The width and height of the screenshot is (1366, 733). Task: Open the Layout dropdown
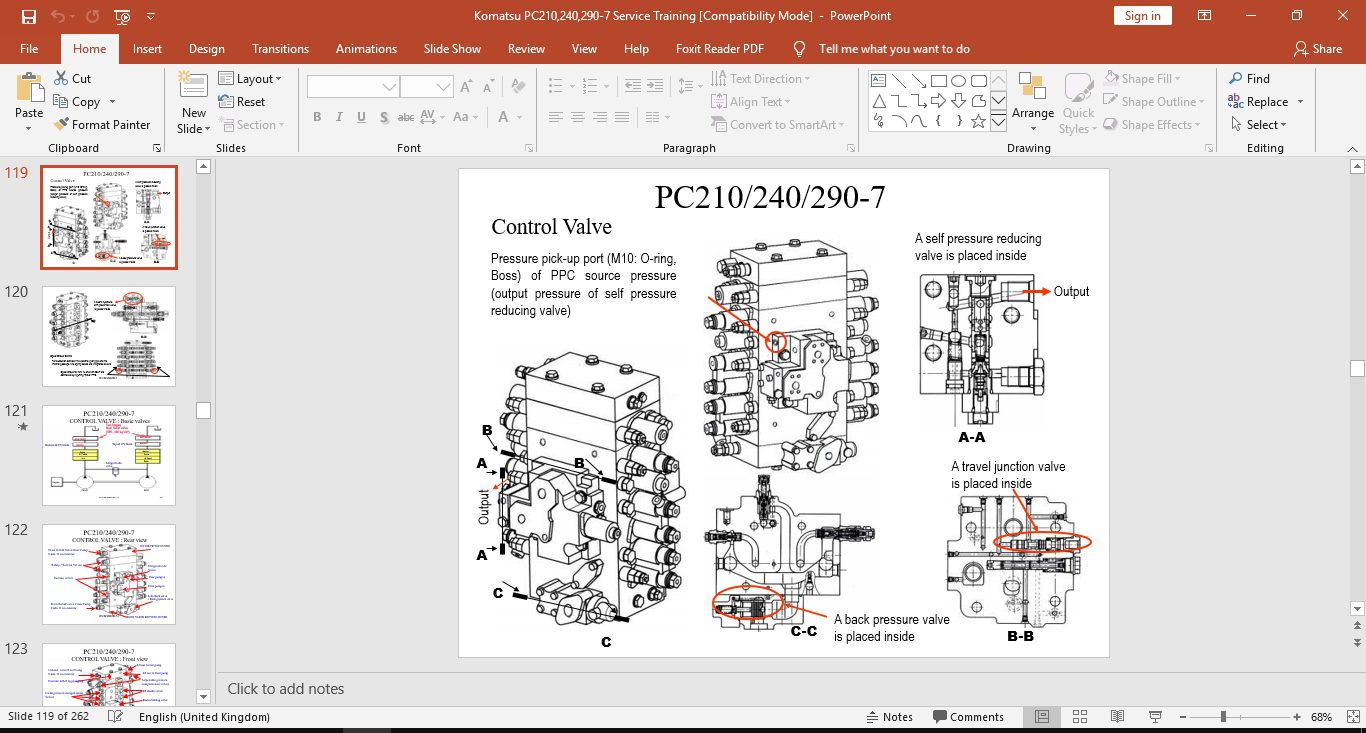(x=253, y=78)
